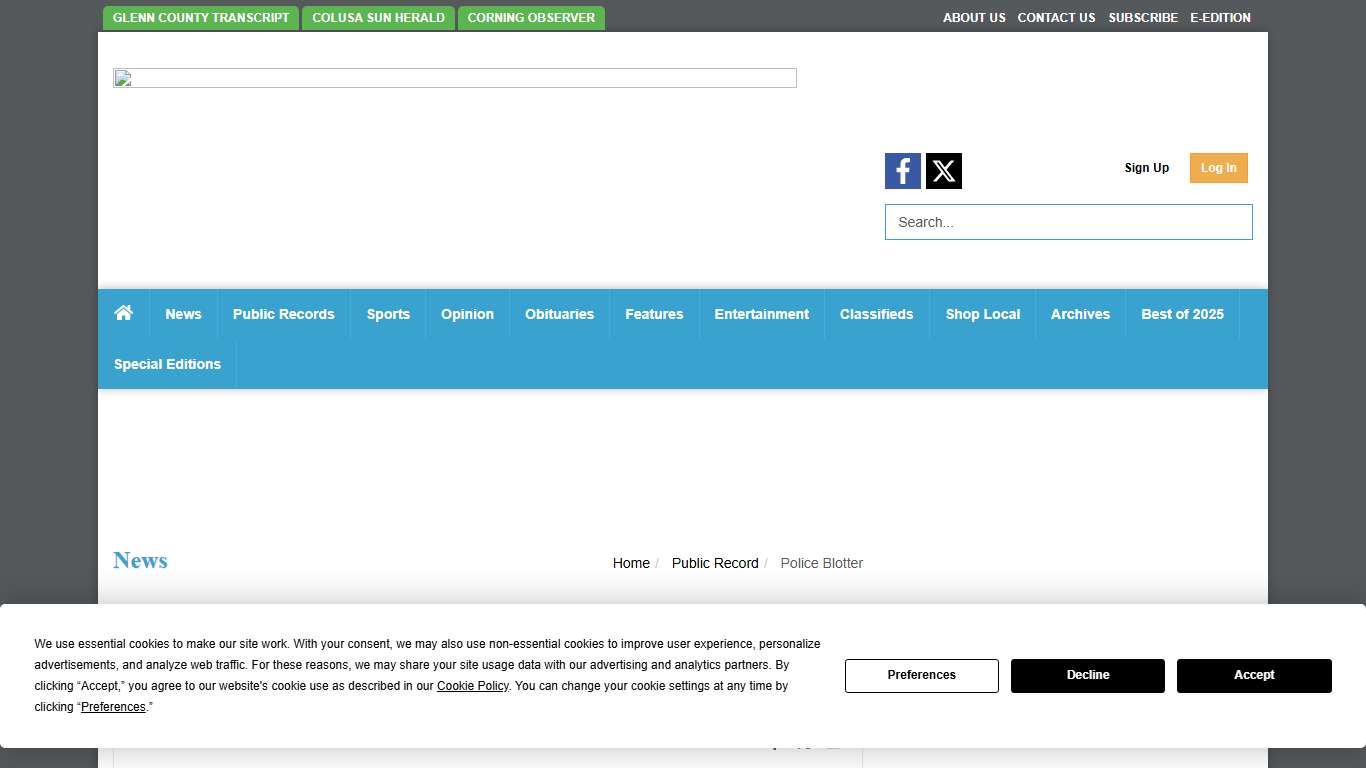Screen dimensions: 1366x768
Task: Open Best of 2025 section
Action: 1182,314
